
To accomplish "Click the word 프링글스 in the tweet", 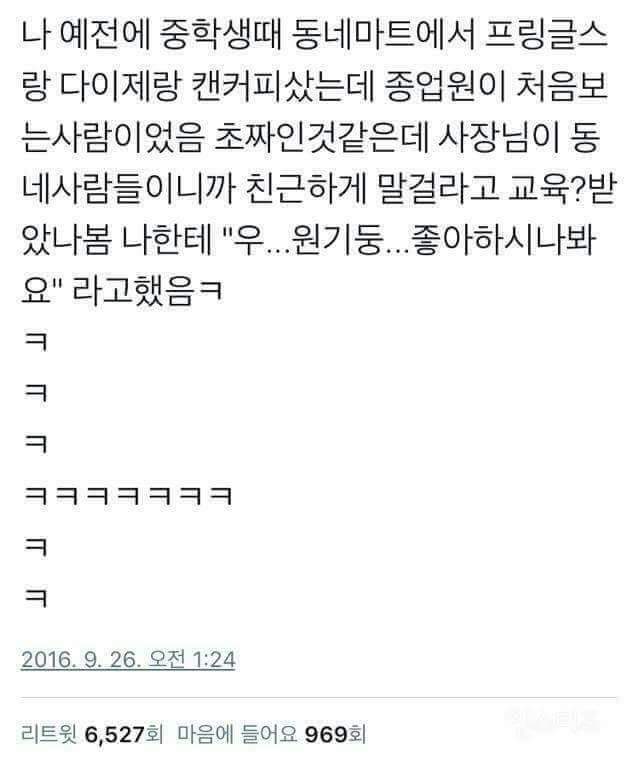I will [x=546, y=36].
